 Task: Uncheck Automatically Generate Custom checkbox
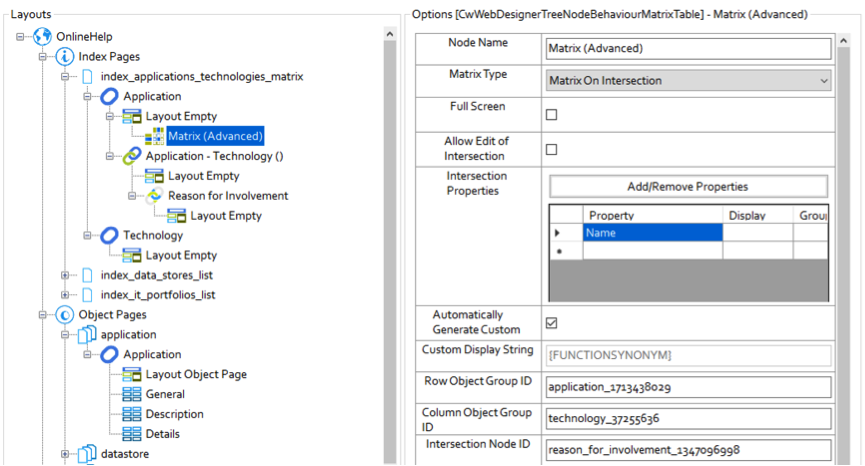pyautogui.click(x=551, y=323)
